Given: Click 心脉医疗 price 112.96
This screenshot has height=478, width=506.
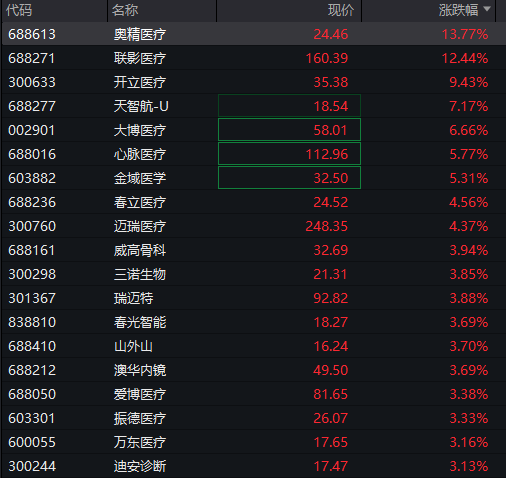Looking at the screenshot, I should point(327,154).
